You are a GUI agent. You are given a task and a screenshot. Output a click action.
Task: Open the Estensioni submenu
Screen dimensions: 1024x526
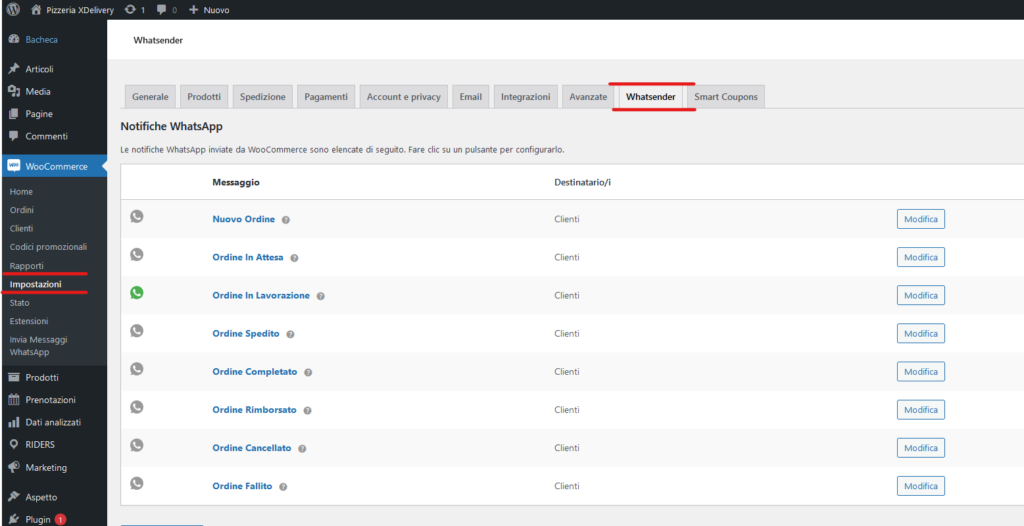click(x=29, y=321)
